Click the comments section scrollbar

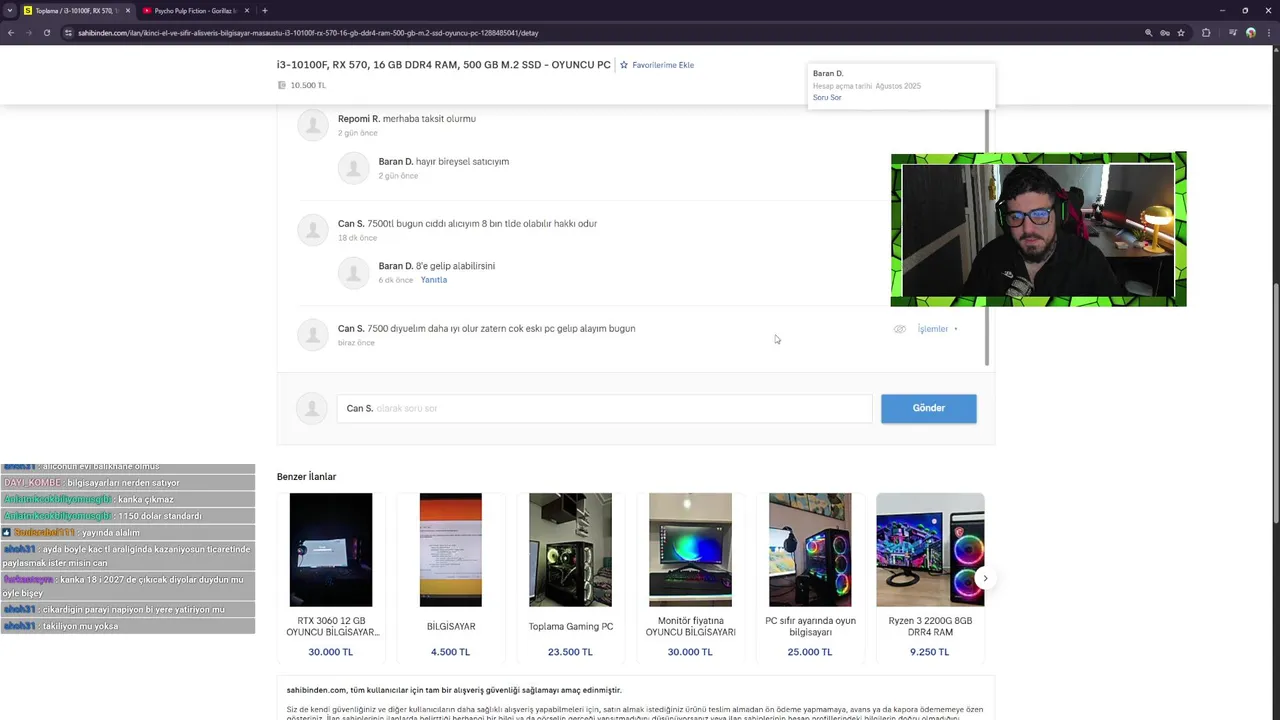(x=987, y=236)
